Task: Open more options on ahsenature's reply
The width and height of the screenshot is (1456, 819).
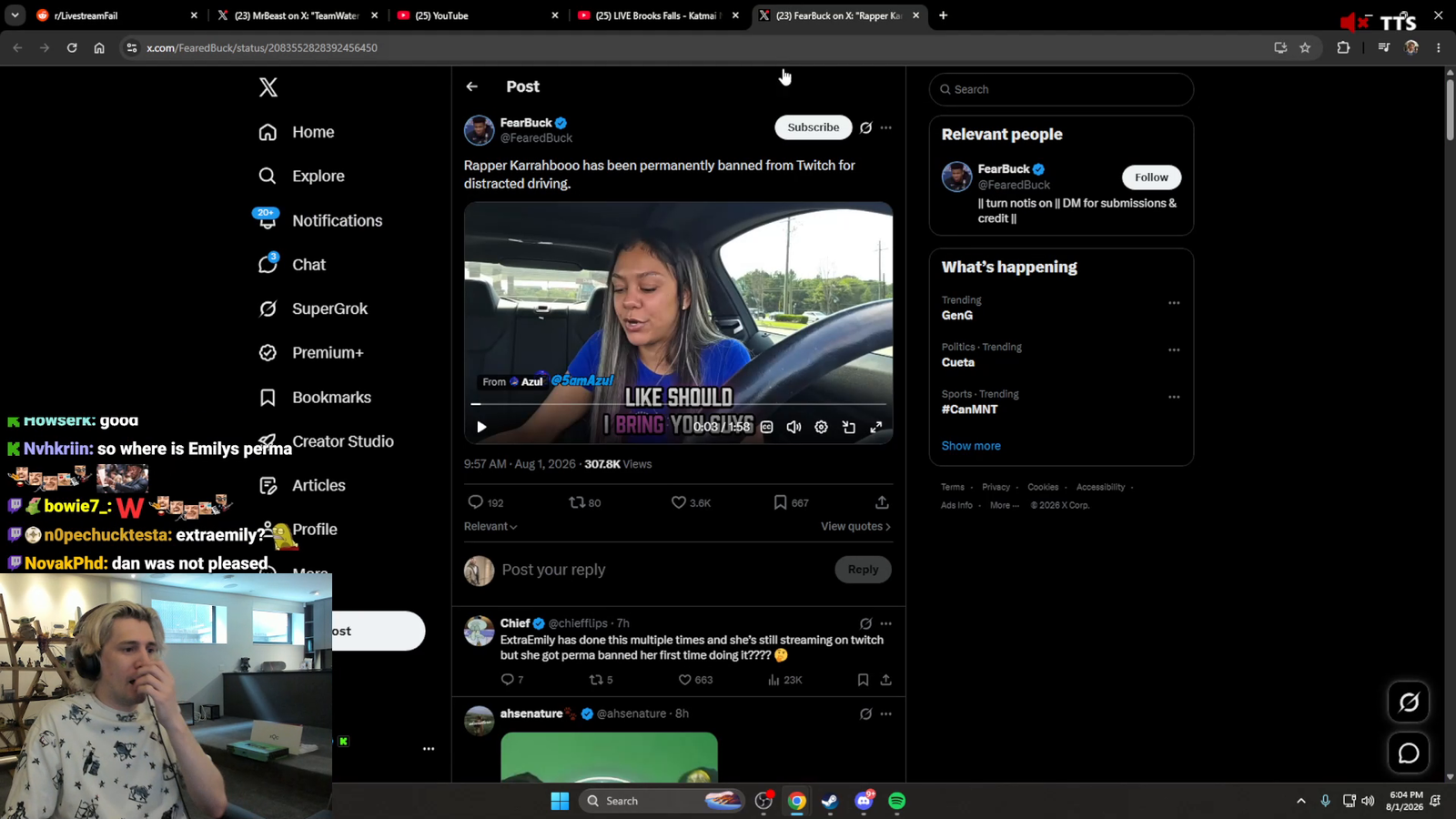Action: [886, 713]
